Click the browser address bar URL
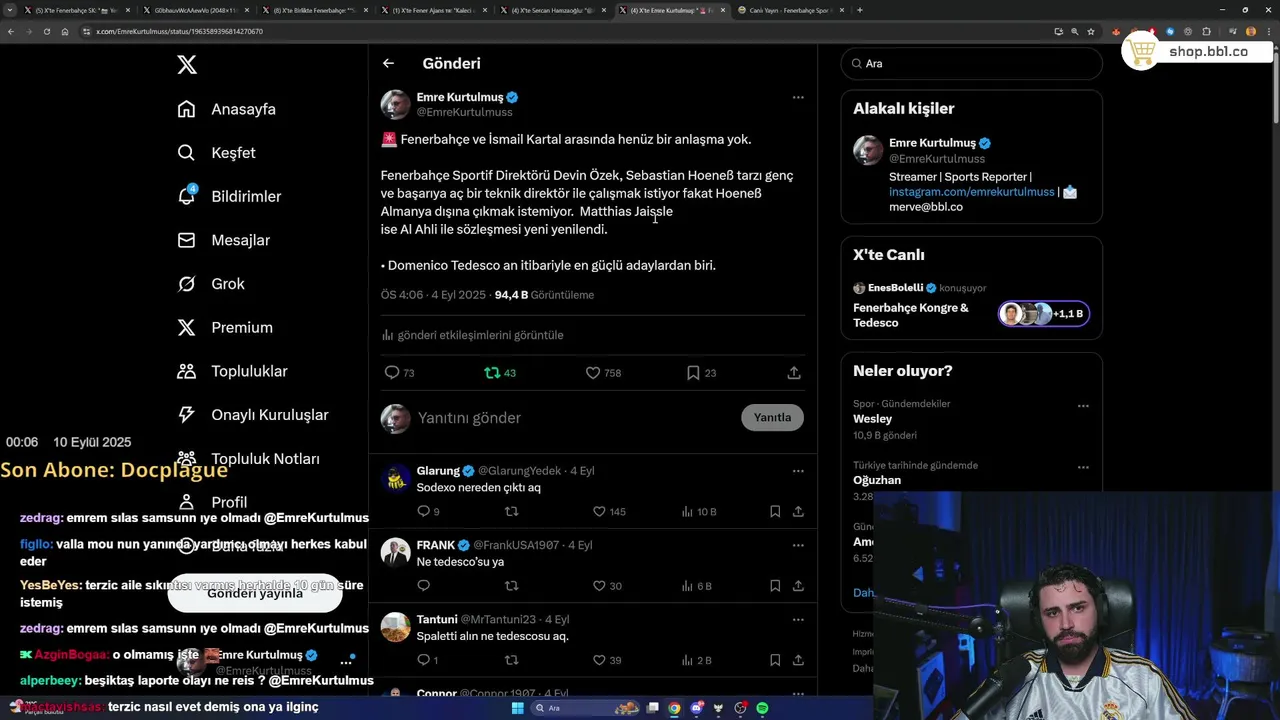Viewport: 1280px width, 720px height. tap(179, 31)
